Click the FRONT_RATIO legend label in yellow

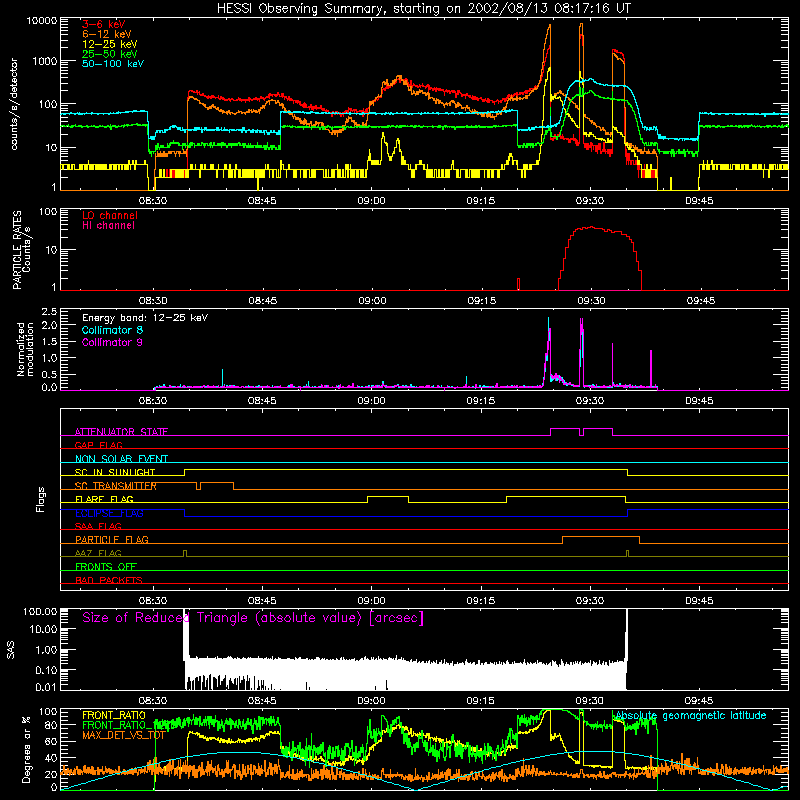[x=114, y=715]
